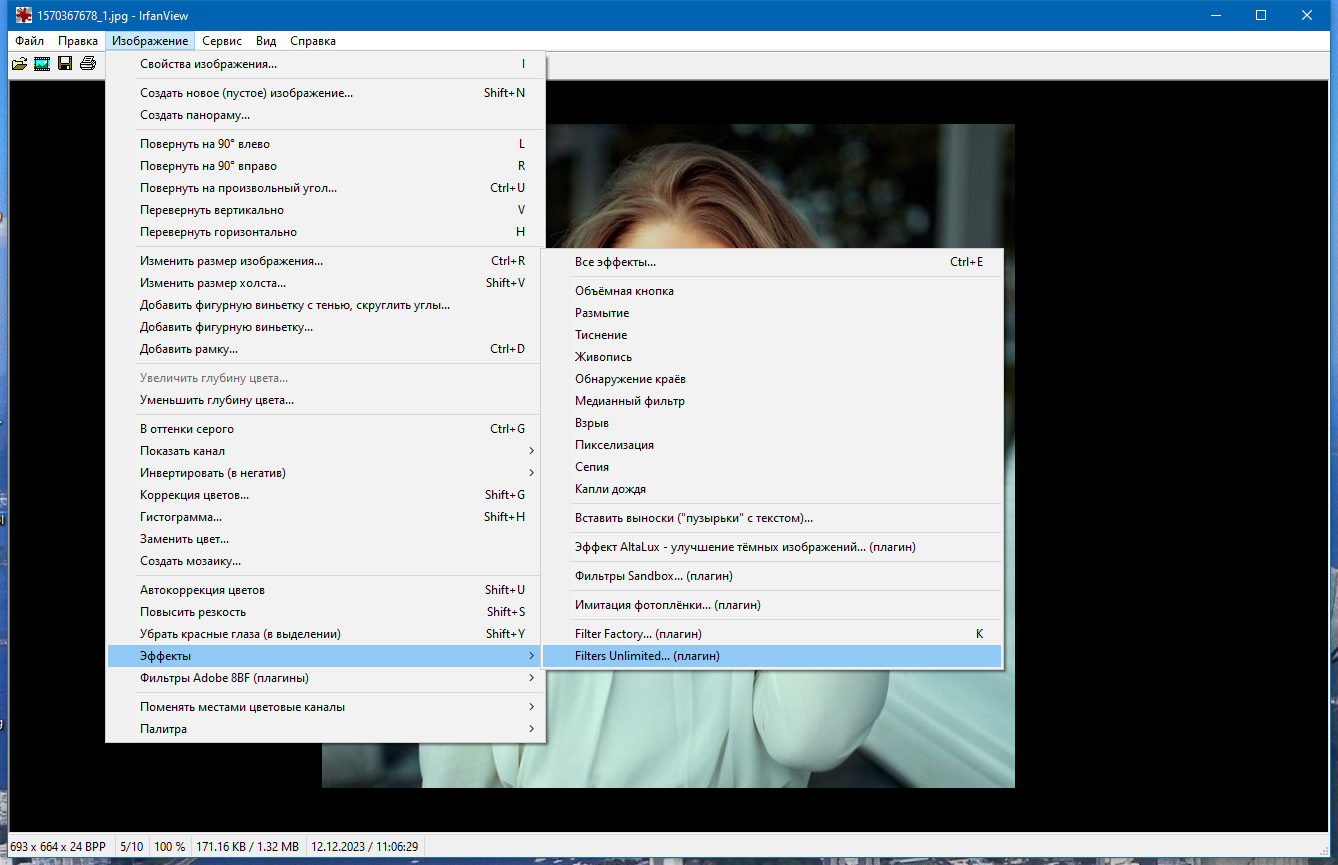Viewport: 1338px width, 865px height.
Task: Click the Print toolbar icon
Action: point(88,64)
